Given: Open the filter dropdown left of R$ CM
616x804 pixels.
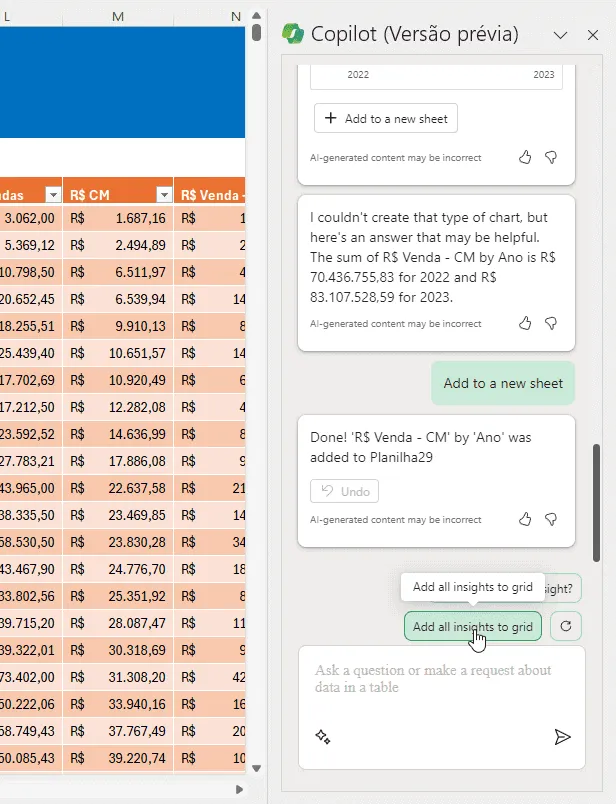Looking at the screenshot, I should (x=53, y=195).
